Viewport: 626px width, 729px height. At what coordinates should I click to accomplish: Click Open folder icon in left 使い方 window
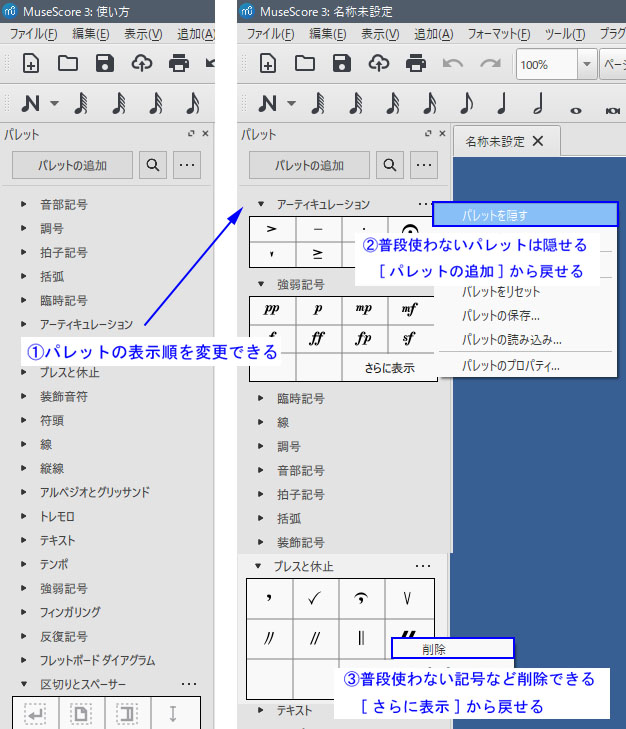pos(68,63)
